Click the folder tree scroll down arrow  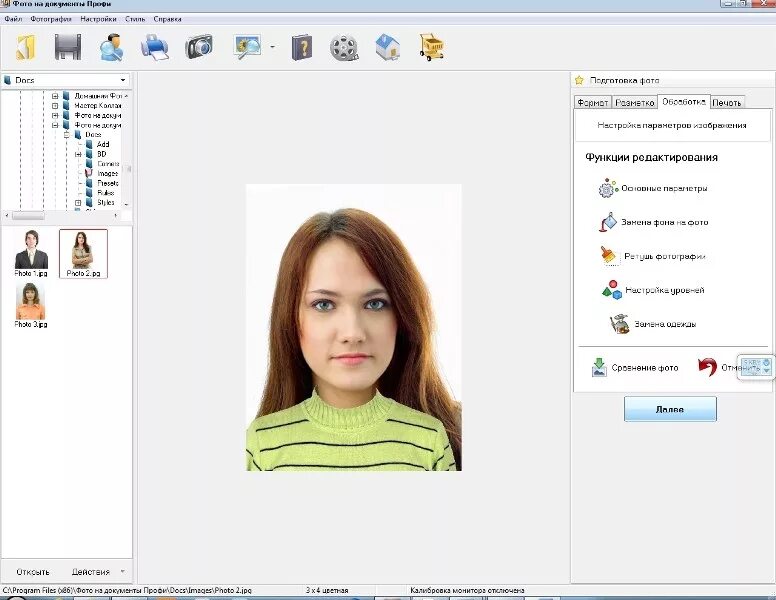coord(127,204)
